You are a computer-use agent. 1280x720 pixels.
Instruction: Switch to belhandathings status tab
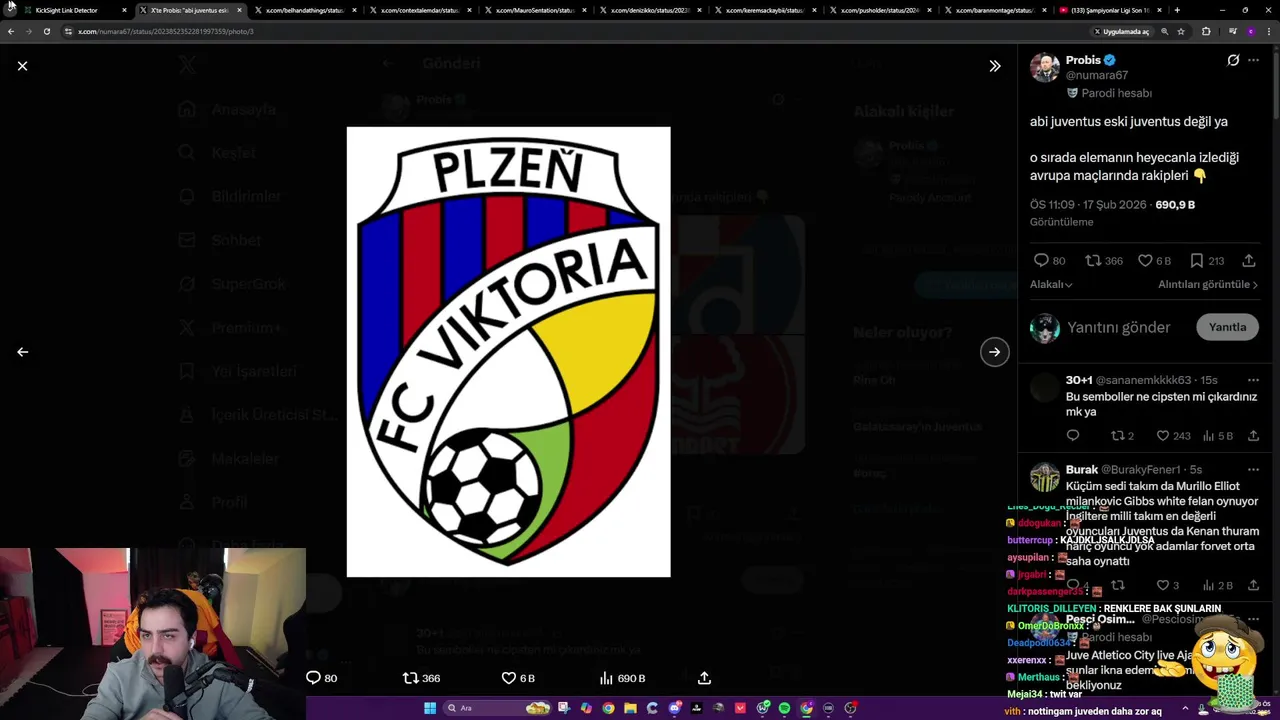click(304, 10)
